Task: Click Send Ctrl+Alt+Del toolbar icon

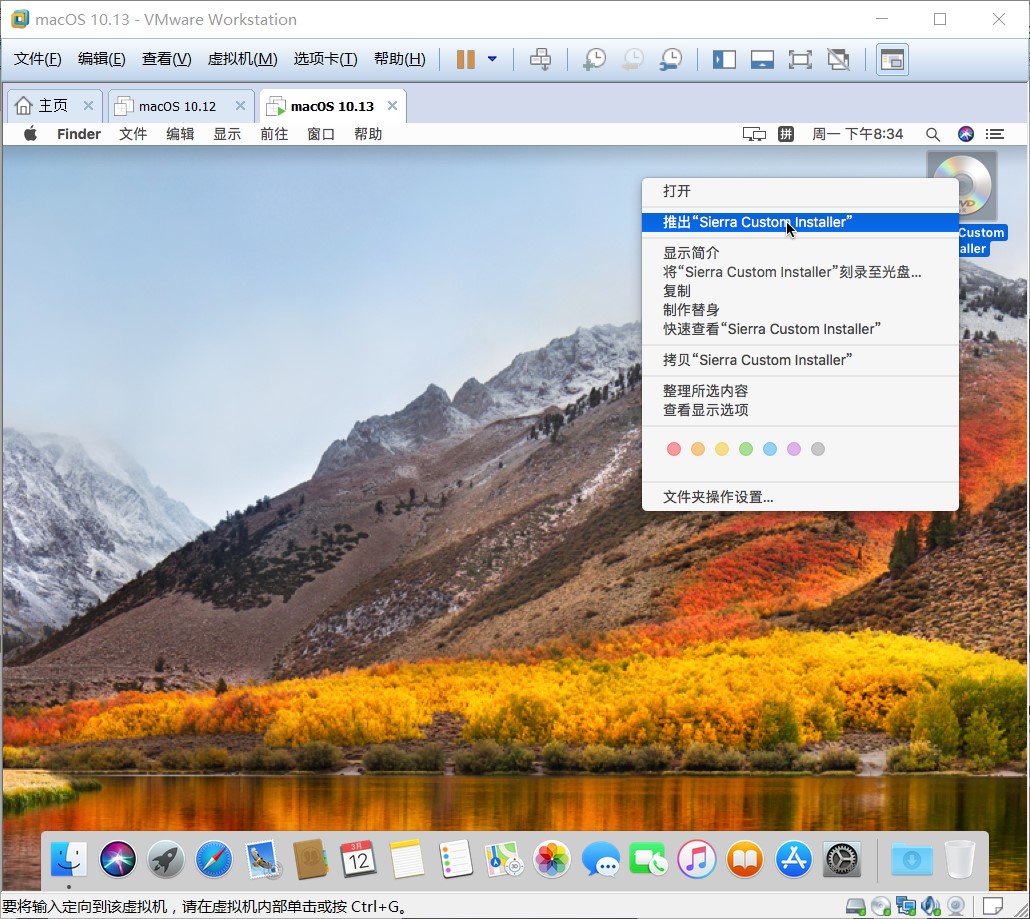Action: pyautogui.click(x=541, y=59)
